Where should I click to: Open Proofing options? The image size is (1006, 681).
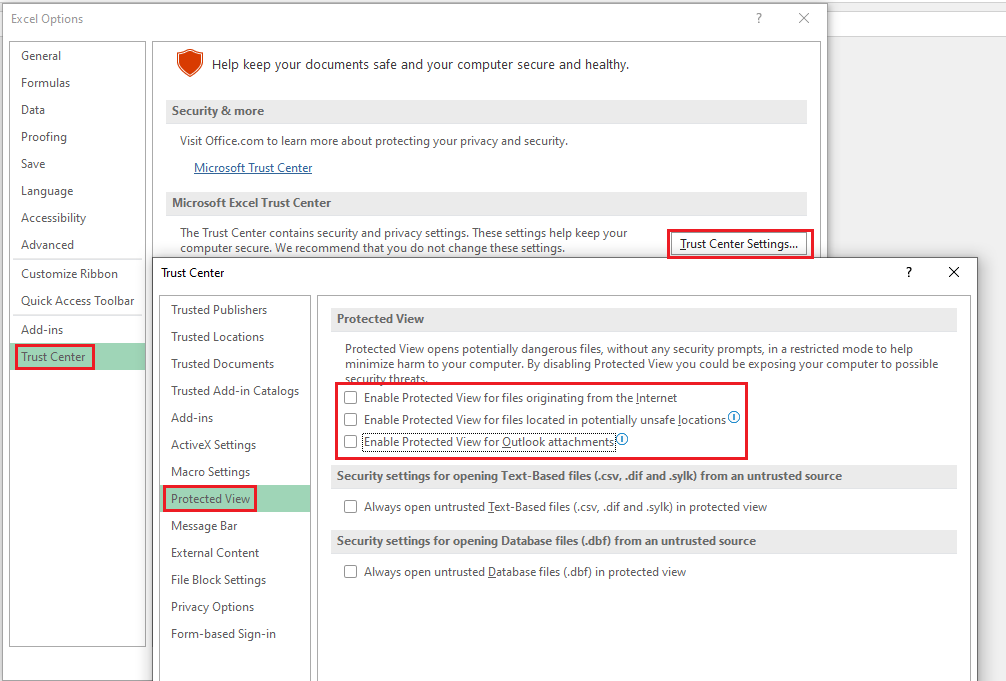pyautogui.click(x=78, y=137)
